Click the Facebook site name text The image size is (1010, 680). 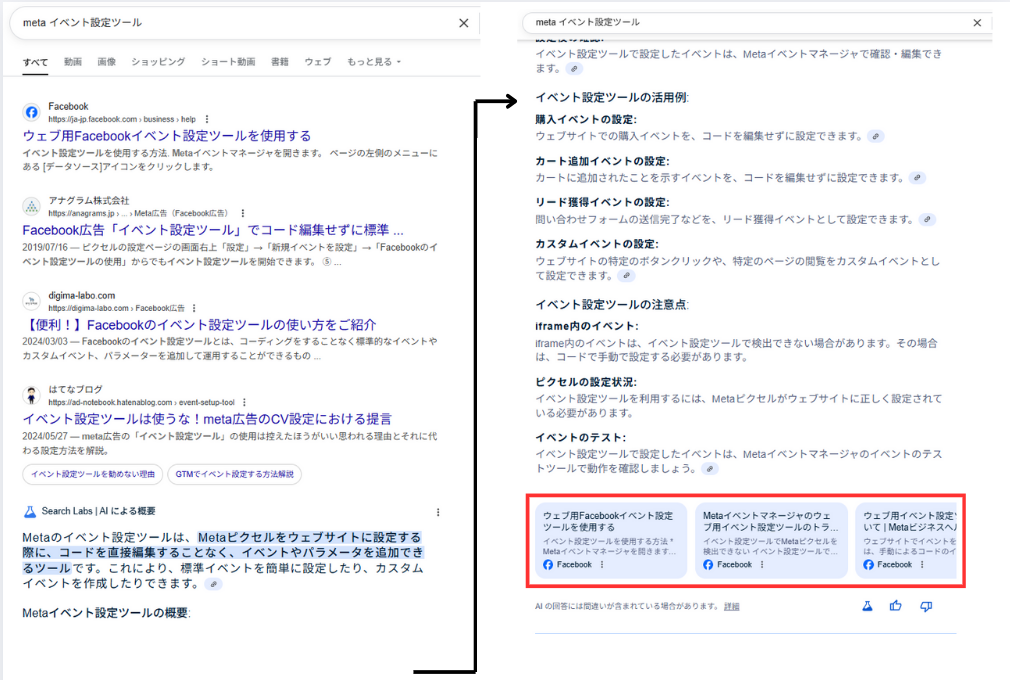click(68, 106)
